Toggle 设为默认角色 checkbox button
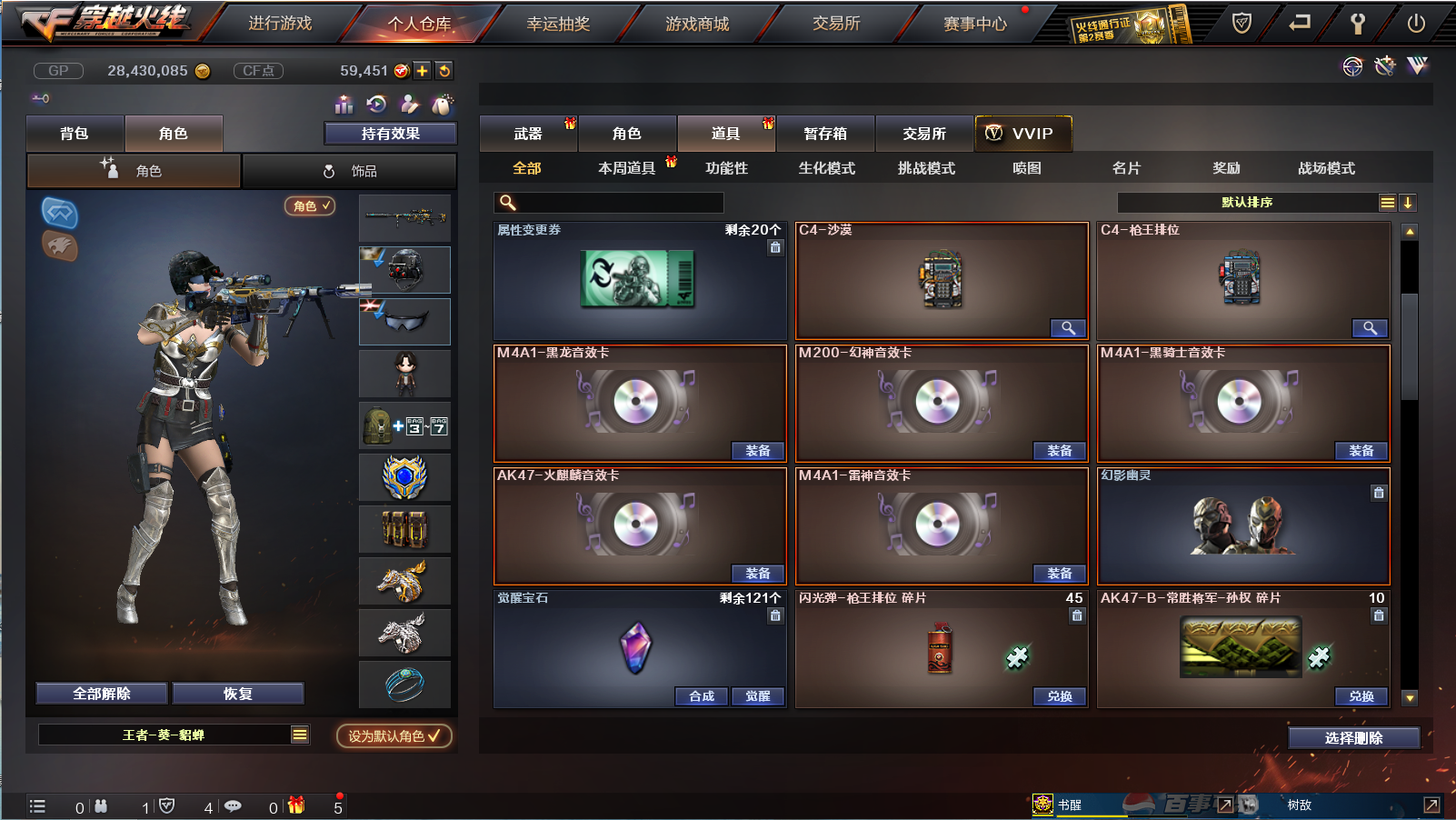The width and height of the screenshot is (1456, 820). (x=394, y=735)
